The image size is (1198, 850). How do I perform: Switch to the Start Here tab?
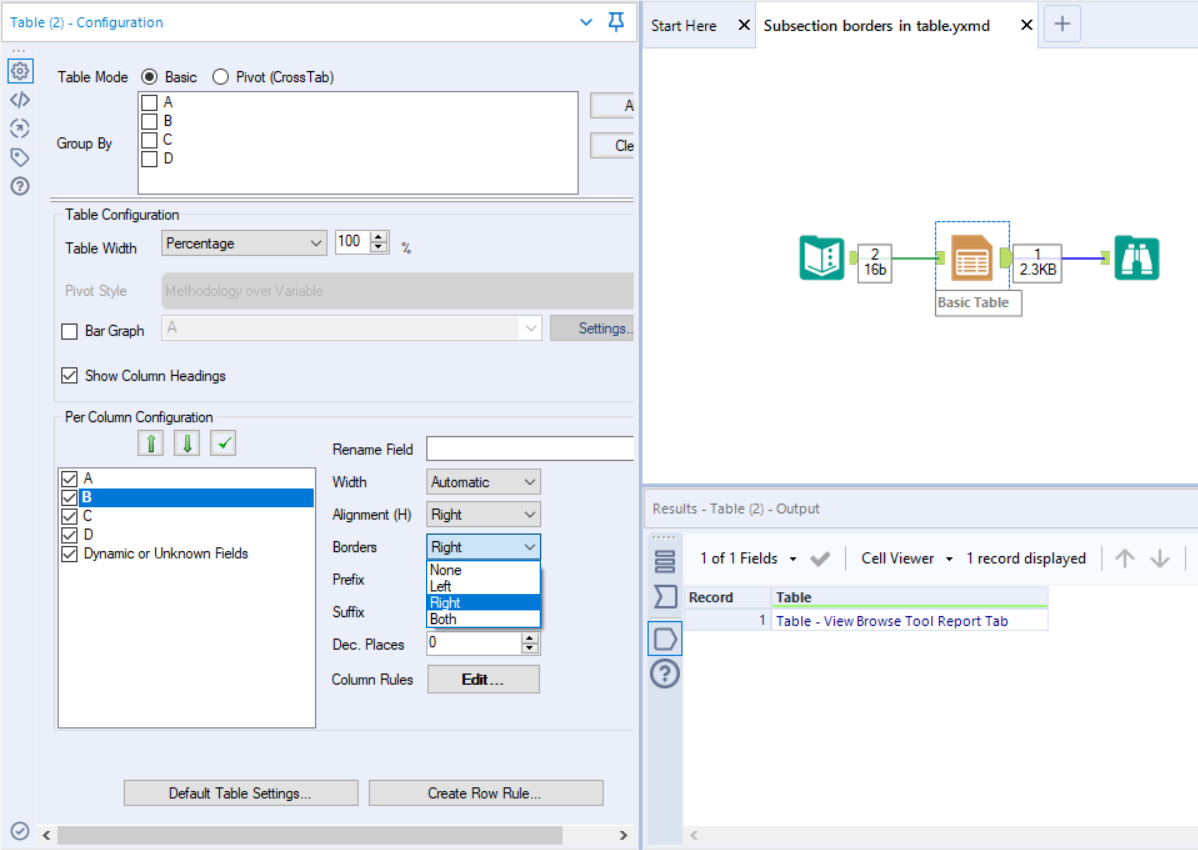pos(682,25)
